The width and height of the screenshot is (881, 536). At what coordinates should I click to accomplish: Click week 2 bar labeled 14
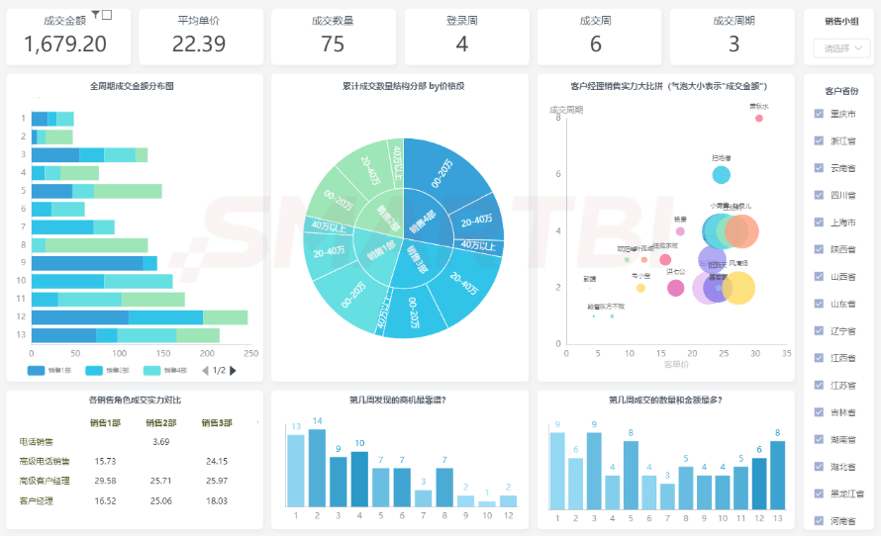tap(317, 468)
